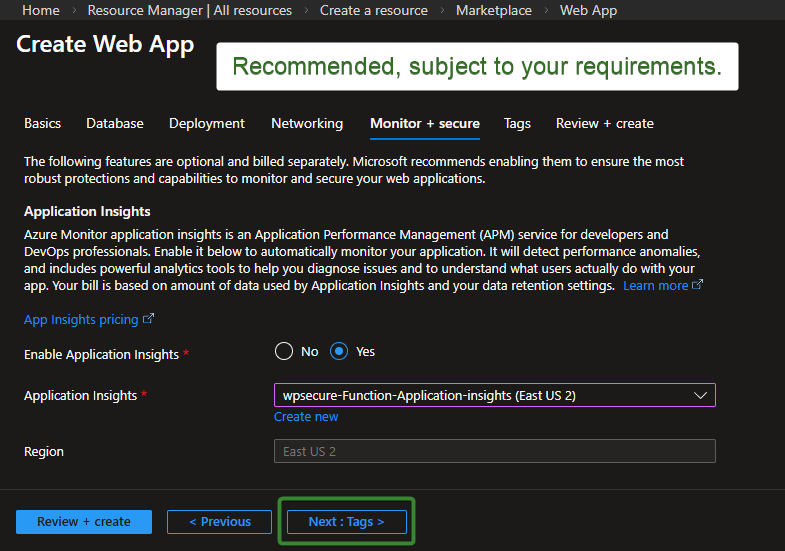Click dropdown chevron in Application Insights field
The image size is (785, 551).
pyautogui.click(x=700, y=395)
